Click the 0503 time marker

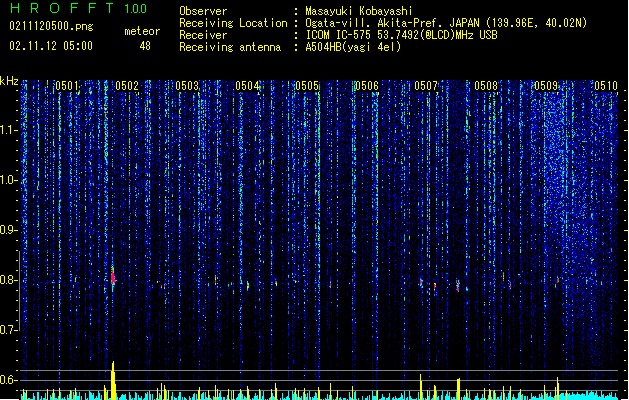point(187,85)
